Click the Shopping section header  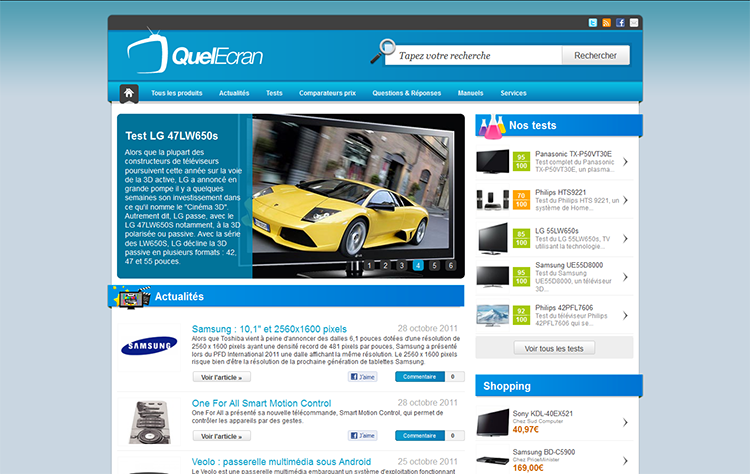pyautogui.click(x=559, y=386)
